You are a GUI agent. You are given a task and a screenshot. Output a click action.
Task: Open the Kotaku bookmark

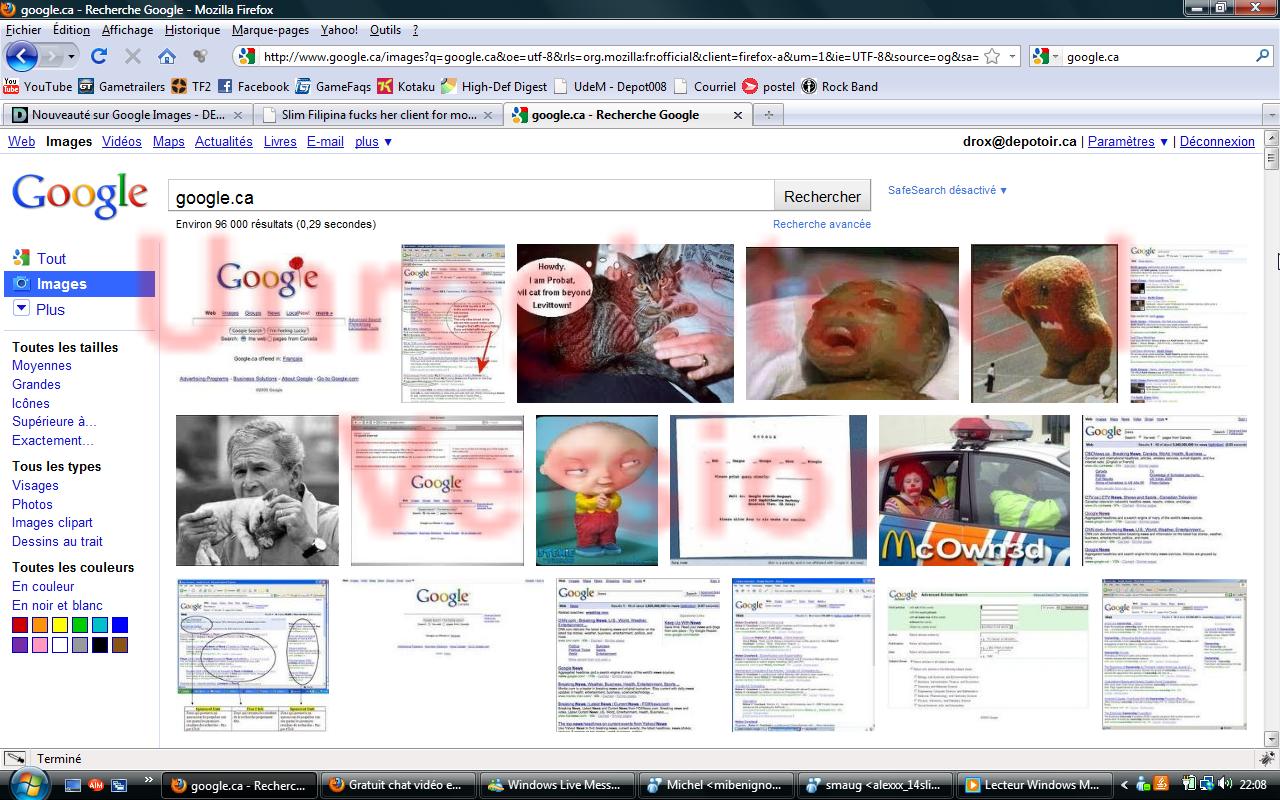(406, 86)
